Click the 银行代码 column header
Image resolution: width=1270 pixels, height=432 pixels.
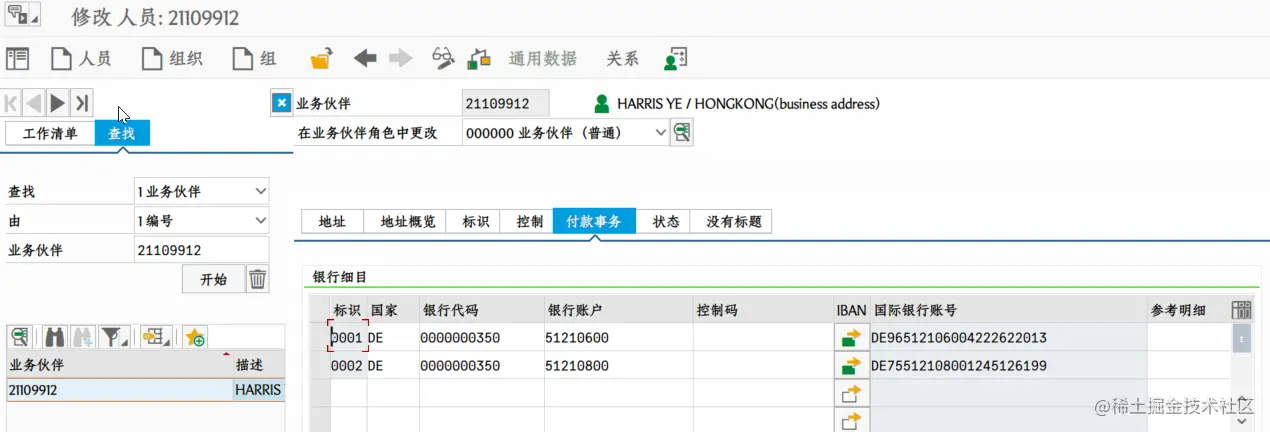(x=482, y=310)
